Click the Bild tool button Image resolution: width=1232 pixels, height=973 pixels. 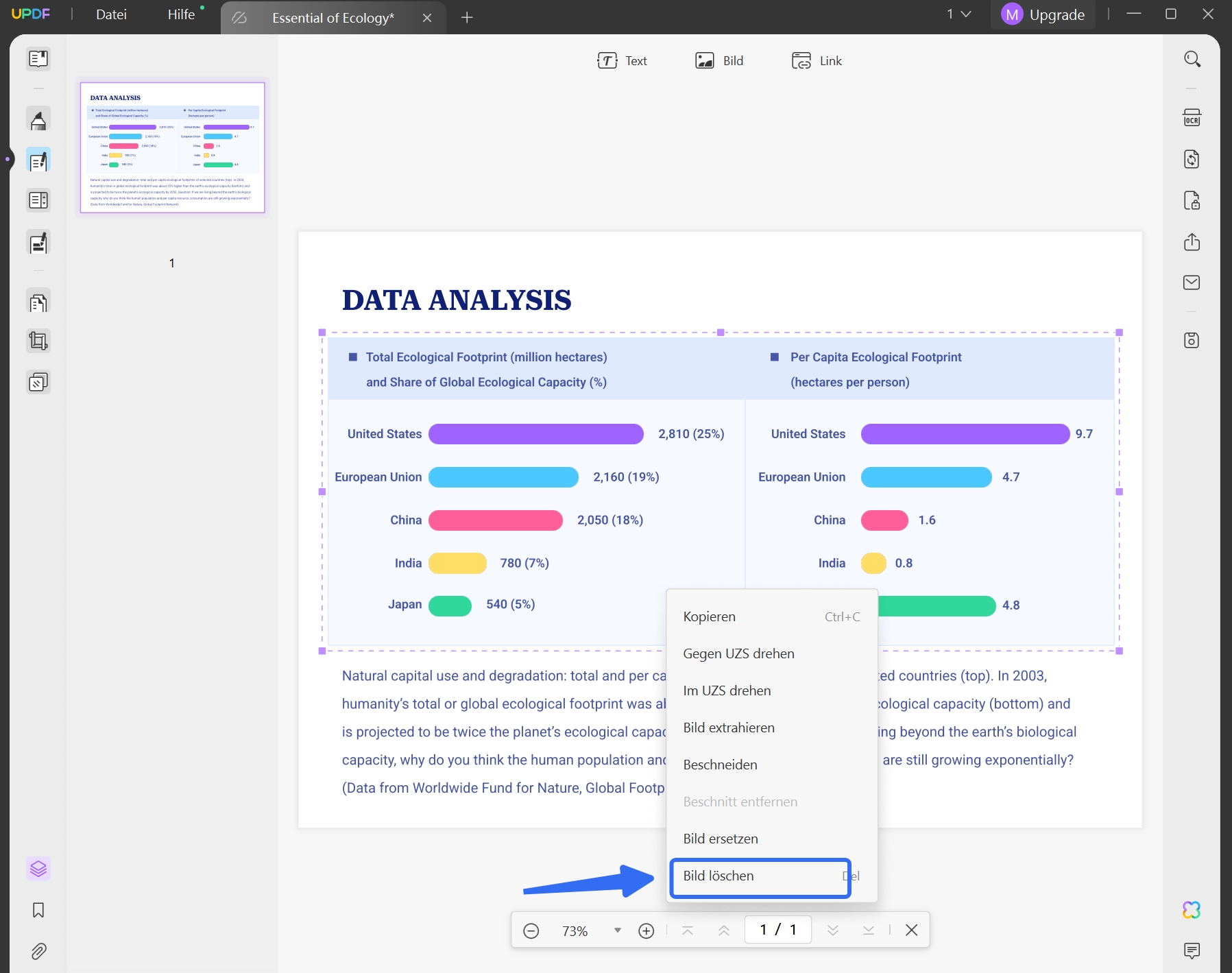coord(719,60)
